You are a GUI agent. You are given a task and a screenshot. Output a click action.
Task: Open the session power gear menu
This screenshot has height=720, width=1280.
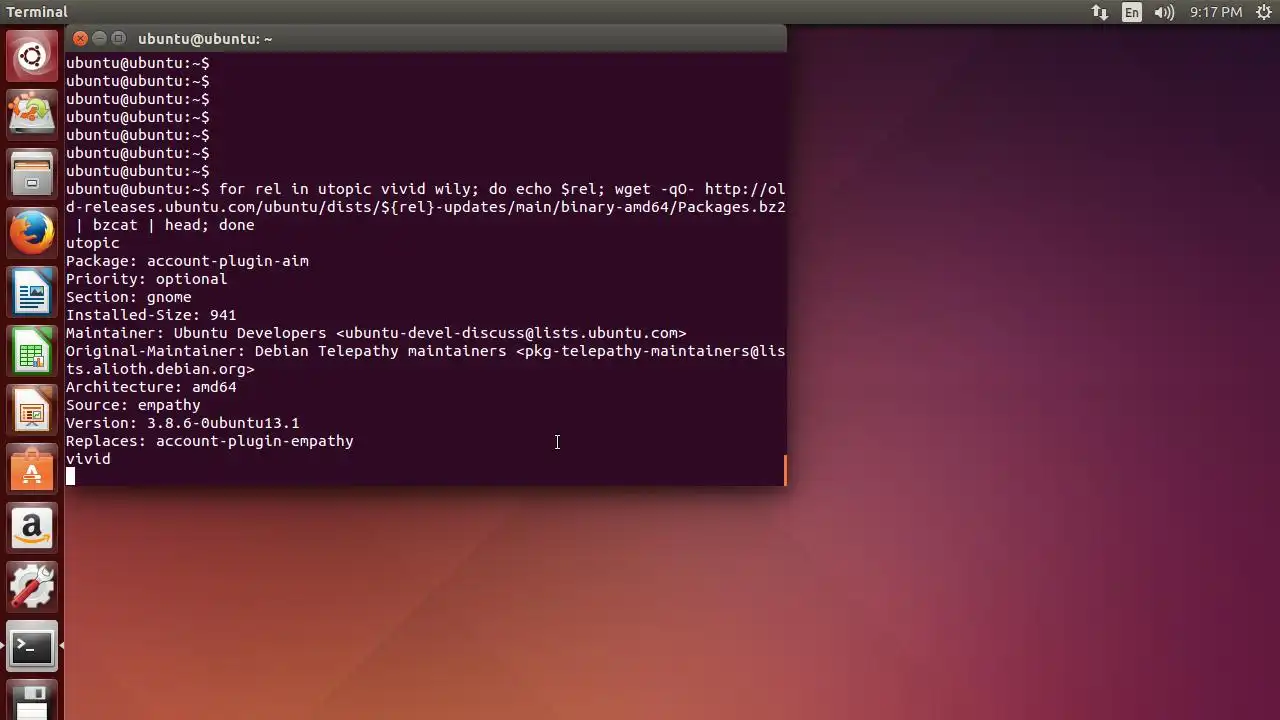(x=1263, y=12)
